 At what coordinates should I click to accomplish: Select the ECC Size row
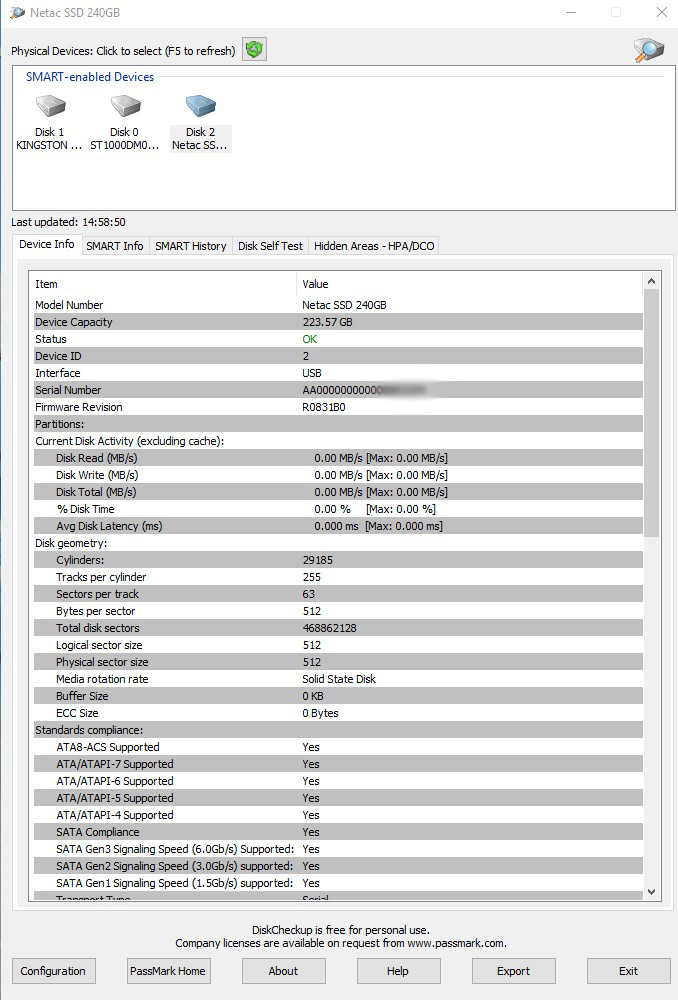pos(336,713)
